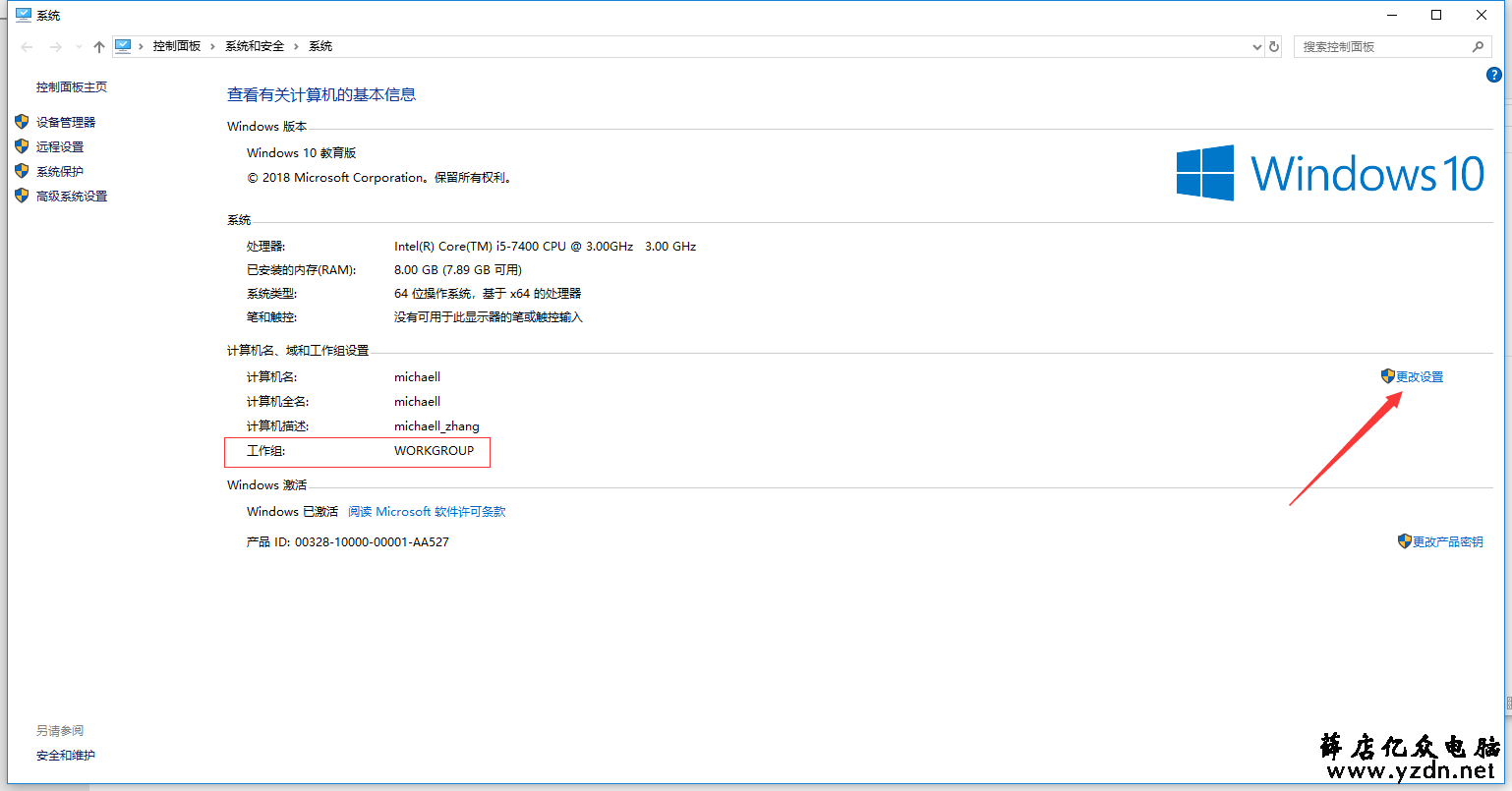
Task: Open 系统保护 in the sidebar
Action: coord(60,171)
